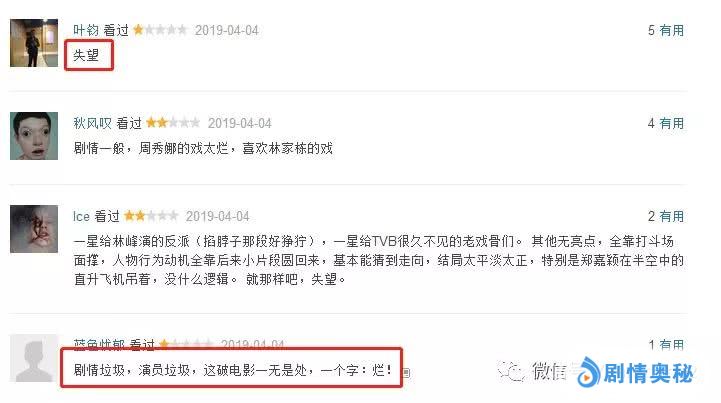Click username 秋风叹
Viewport: 721px width, 403px height.
click(92, 123)
